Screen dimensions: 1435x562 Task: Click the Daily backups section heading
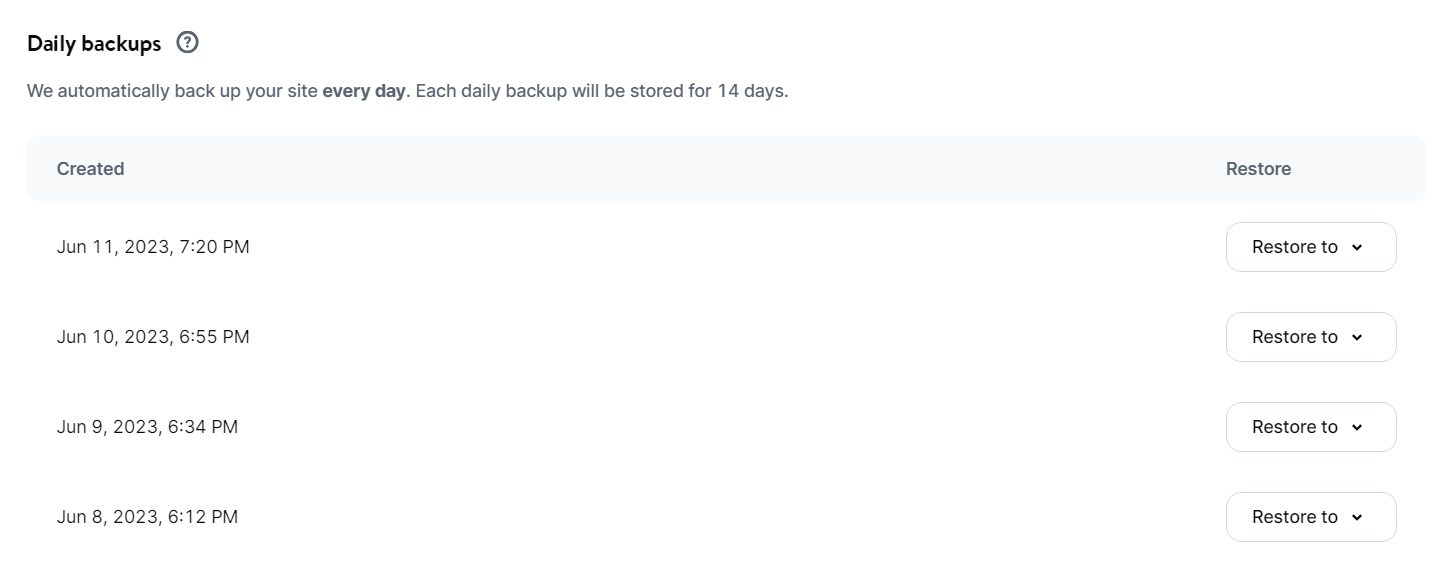(x=94, y=44)
